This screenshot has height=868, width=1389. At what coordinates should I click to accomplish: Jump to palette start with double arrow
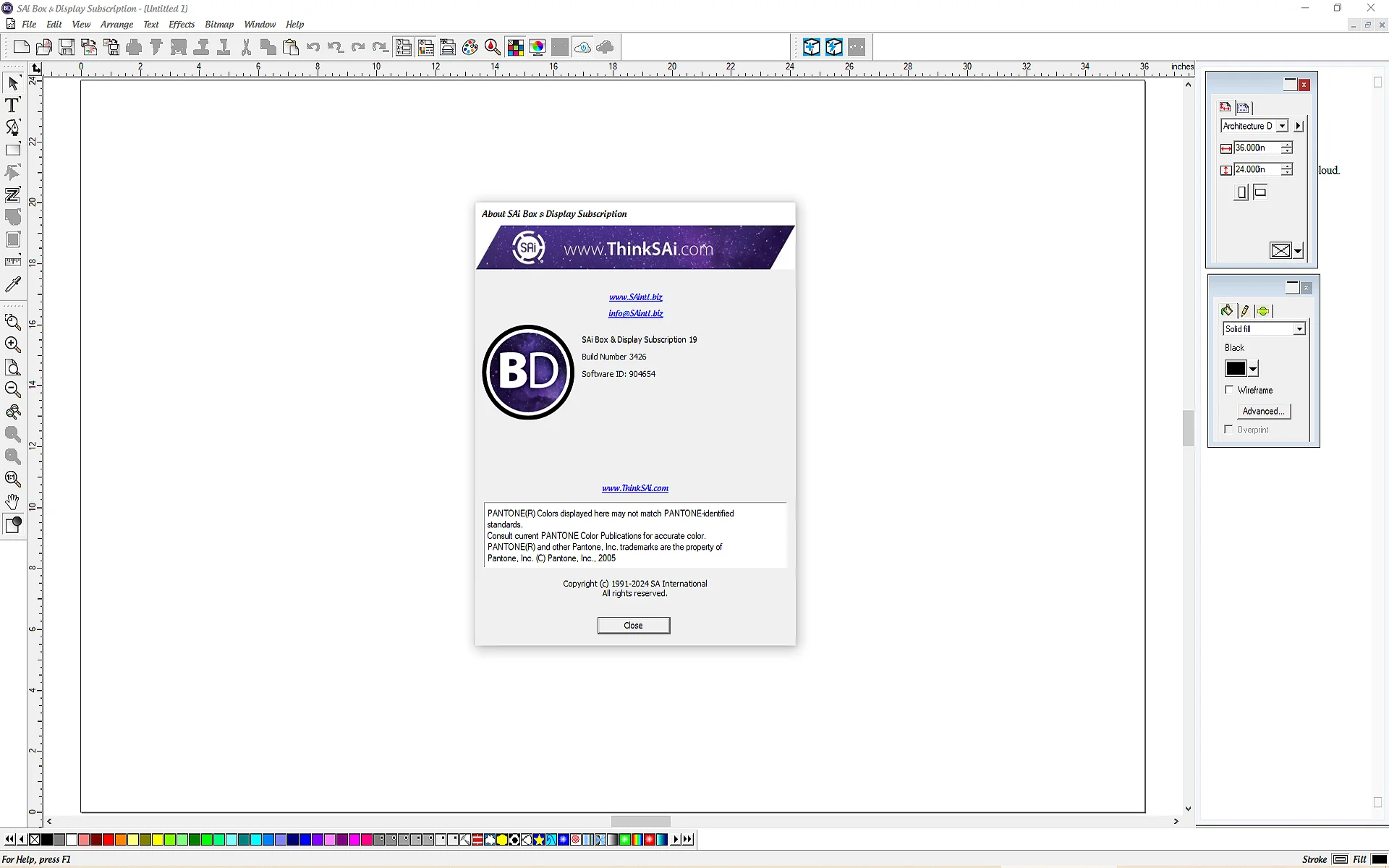9,840
